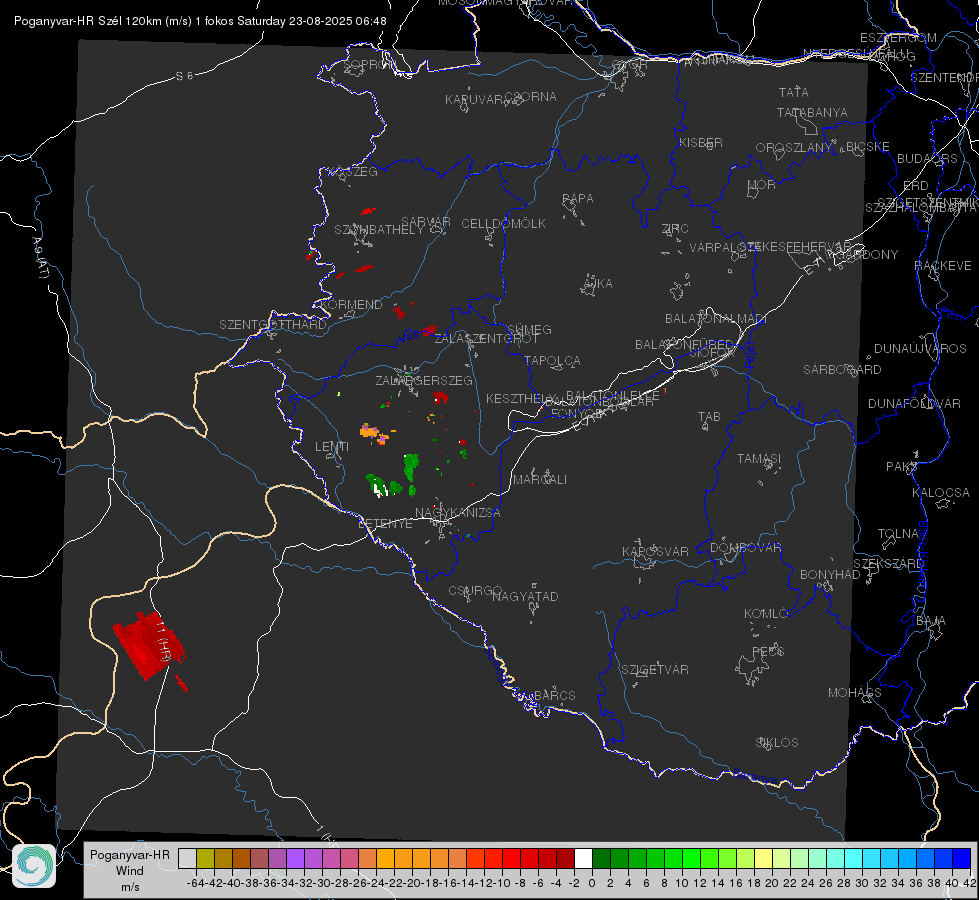Select the grey swatch at the legend's left end
Viewport: 979px width, 900px height.
point(187,858)
